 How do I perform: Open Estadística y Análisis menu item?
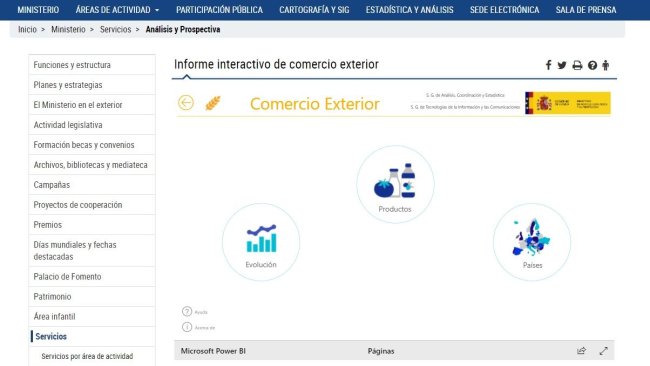point(410,10)
